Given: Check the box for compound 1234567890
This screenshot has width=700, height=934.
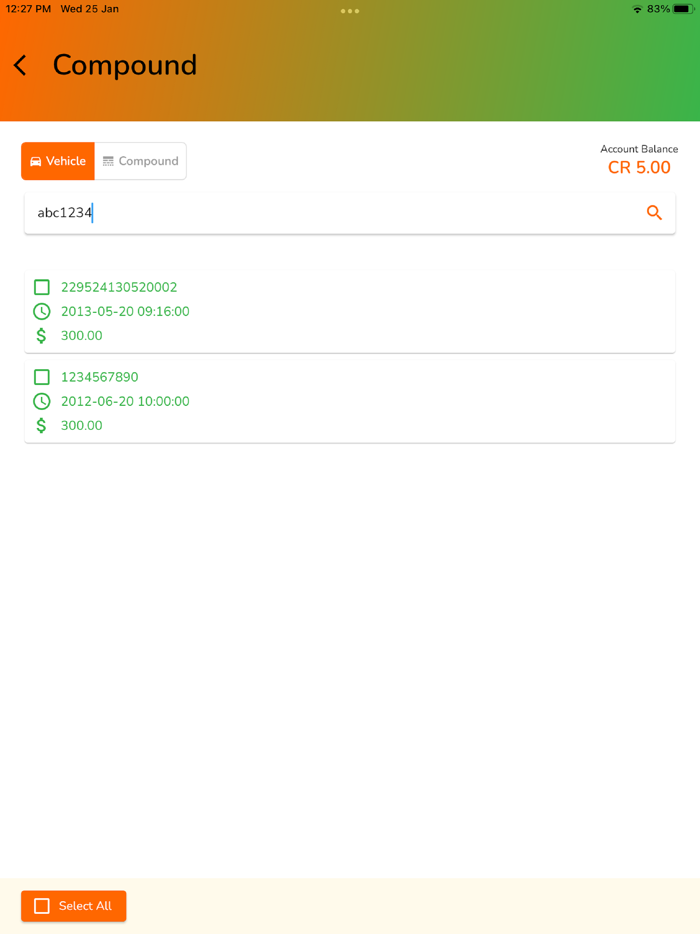Looking at the screenshot, I should pyautogui.click(x=41, y=377).
